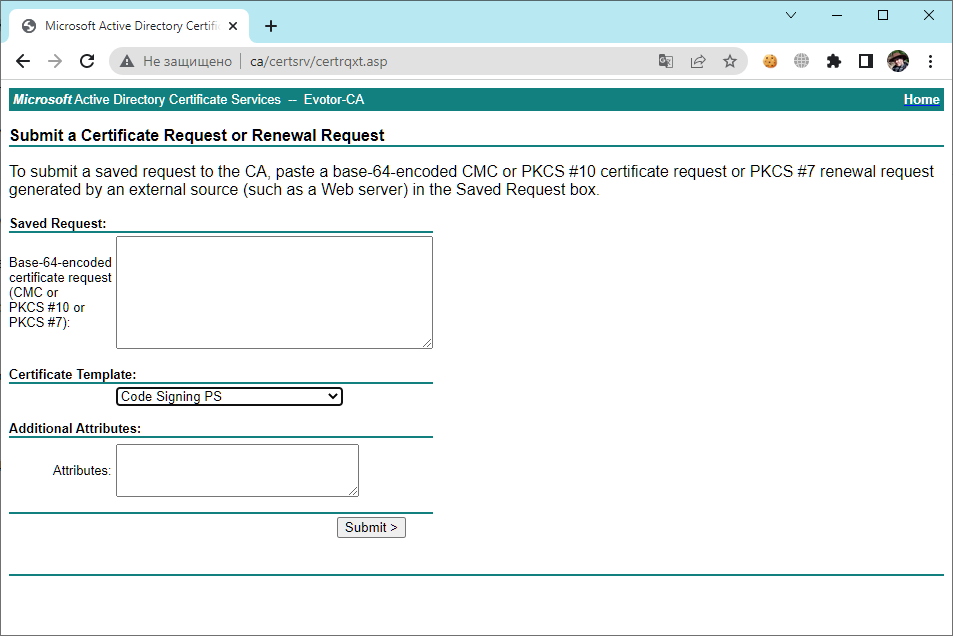The image size is (953, 636).
Task: Click the page title Submit a Certificate Request
Action: point(197,136)
